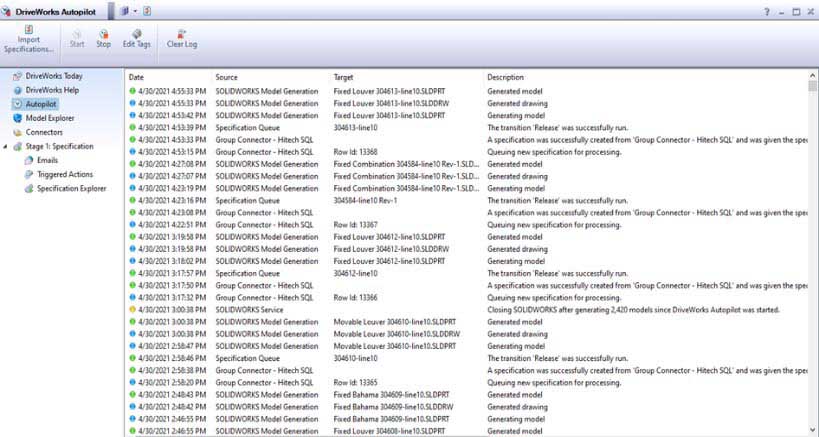Screen dimensions: 819x437
Task: Open Edit Tags from the toolbar
Action: click(x=136, y=39)
